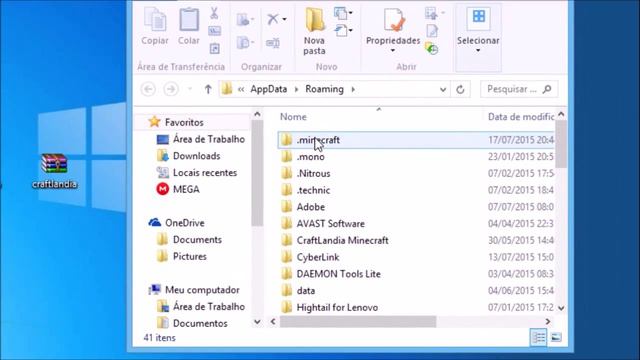Open Área de Trabalho under Meu computador
The width and height of the screenshot is (640, 360).
pyautogui.click(x=209, y=307)
